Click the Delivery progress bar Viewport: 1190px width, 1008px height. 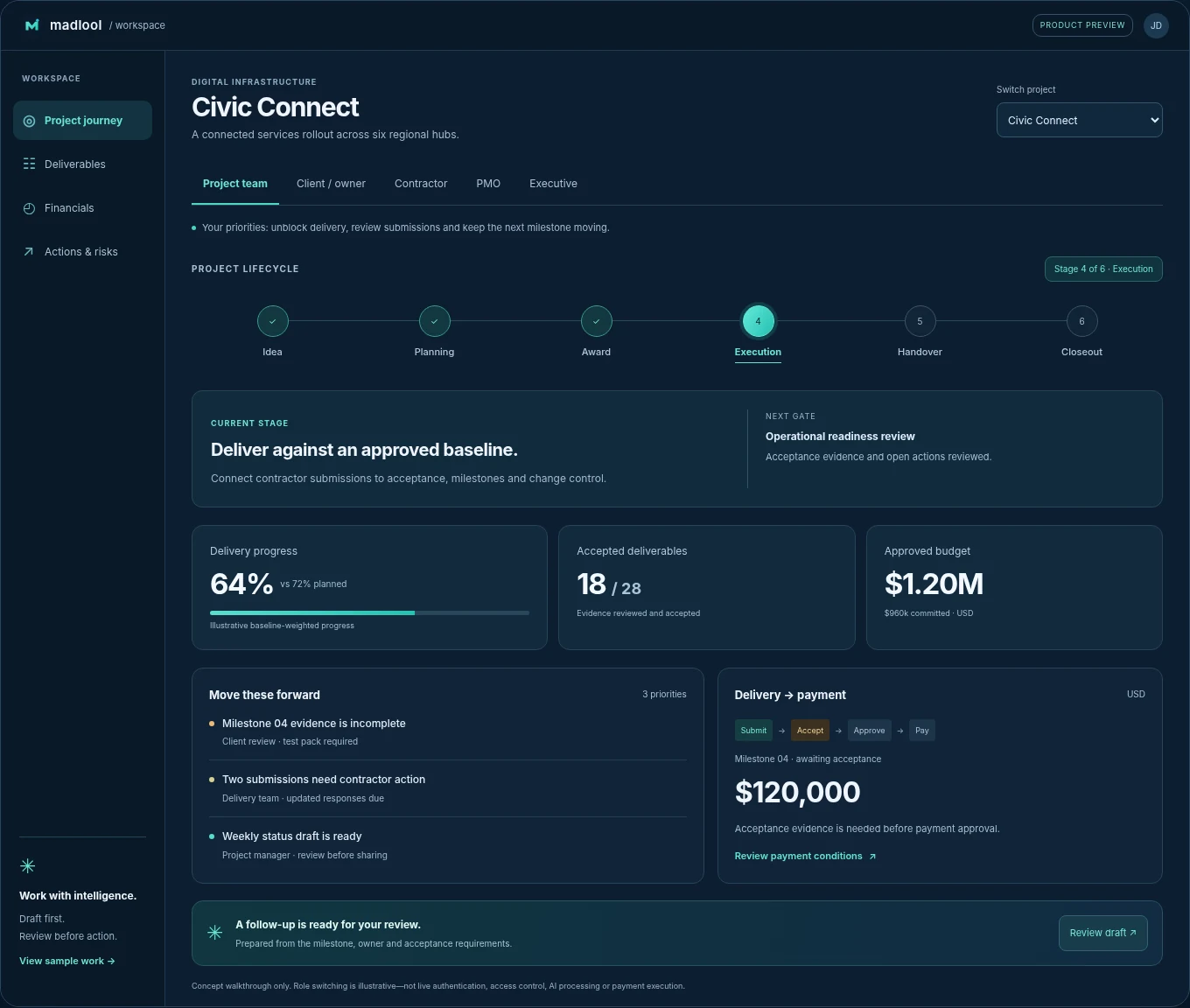pyautogui.click(x=369, y=612)
